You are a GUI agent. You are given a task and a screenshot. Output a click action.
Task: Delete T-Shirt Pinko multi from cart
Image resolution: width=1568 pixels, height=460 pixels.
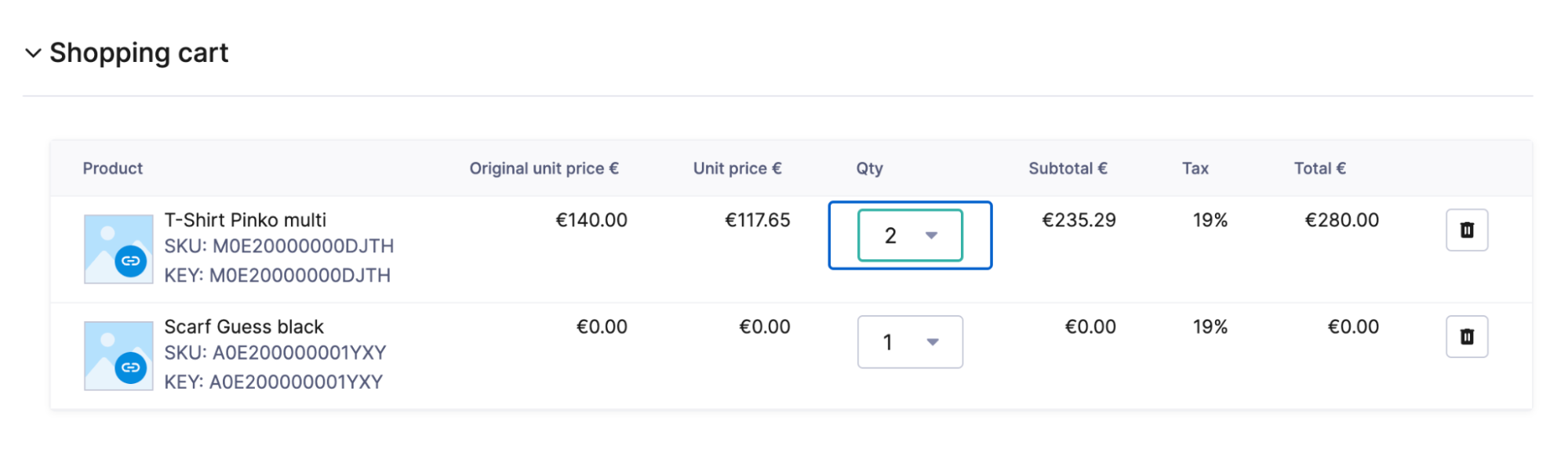tap(1466, 230)
